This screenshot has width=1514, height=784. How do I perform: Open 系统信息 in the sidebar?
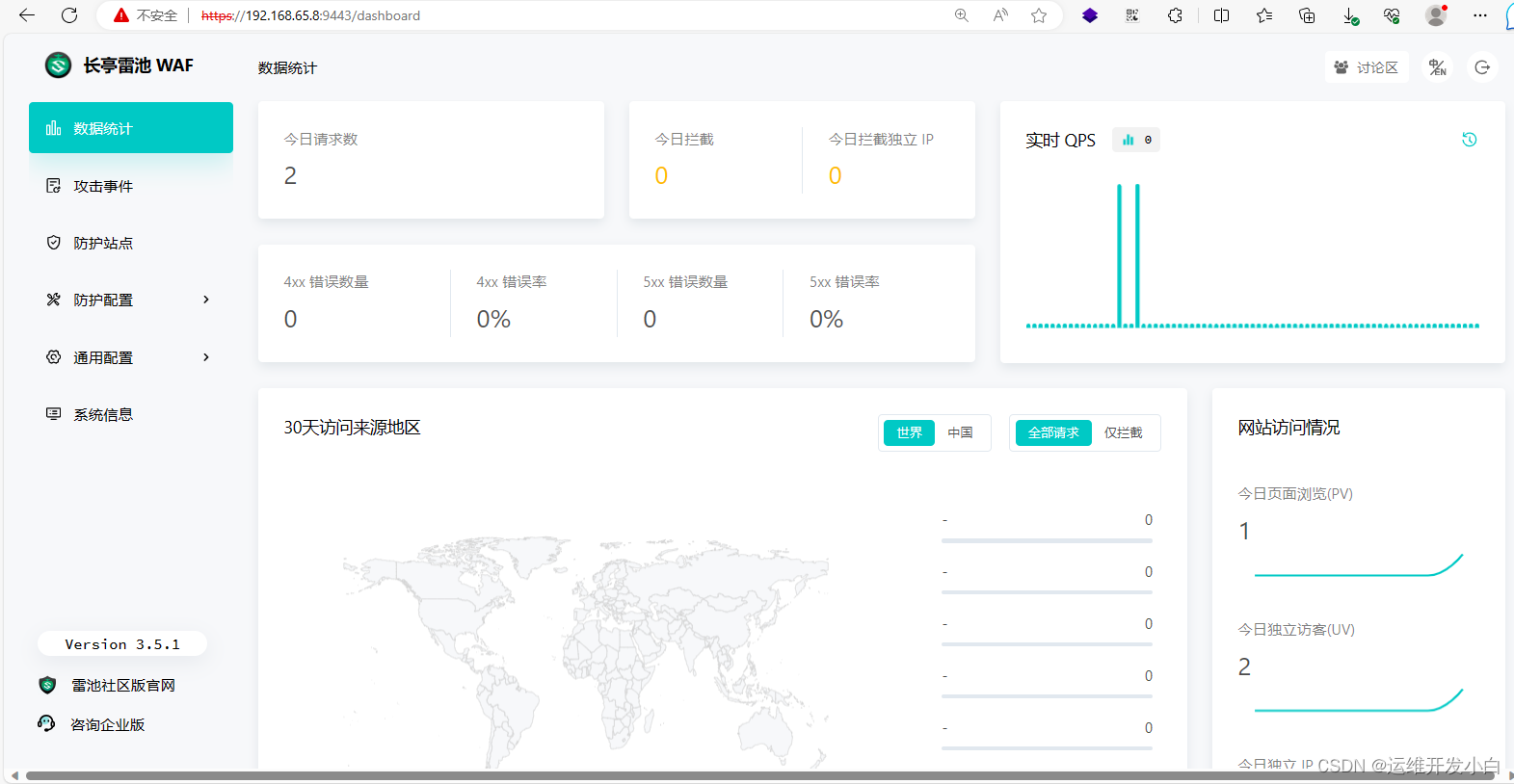(x=131, y=414)
